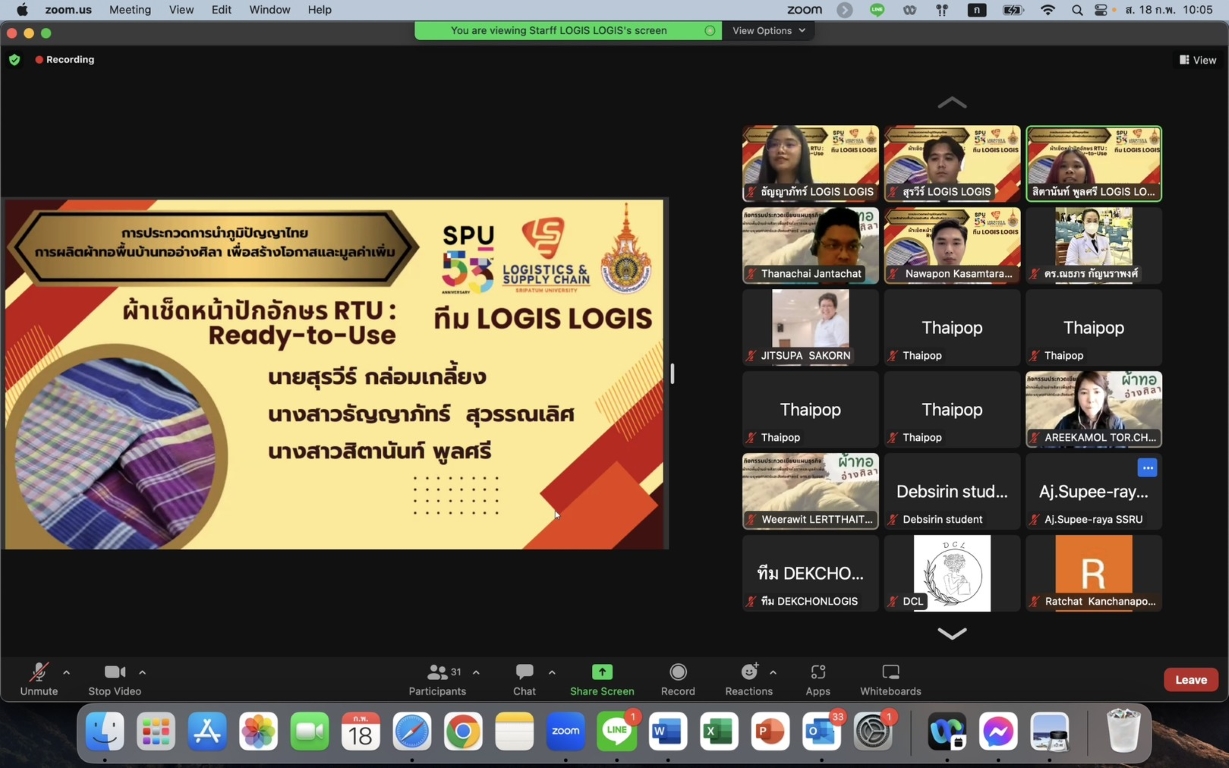The height and width of the screenshot is (768, 1229).
Task: Expand the arrow next to Reactions
Action: coord(773,672)
